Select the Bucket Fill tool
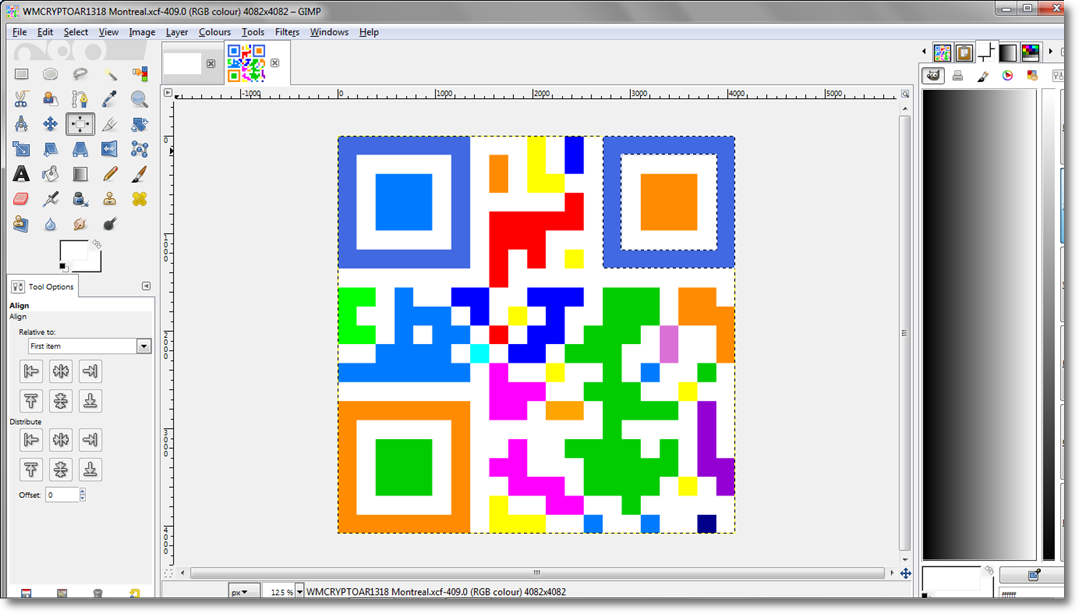 [50, 174]
